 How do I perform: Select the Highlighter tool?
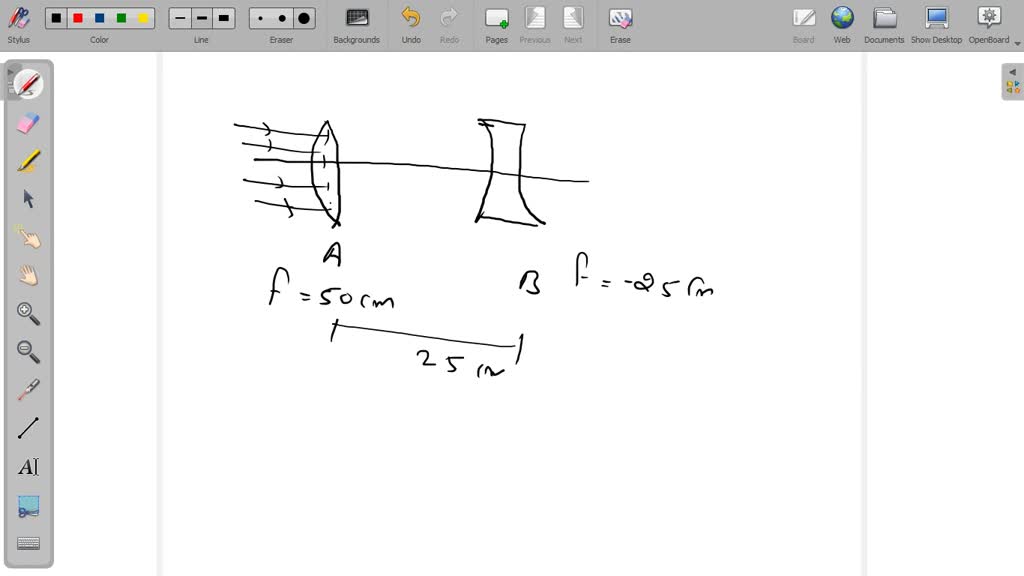click(27, 160)
